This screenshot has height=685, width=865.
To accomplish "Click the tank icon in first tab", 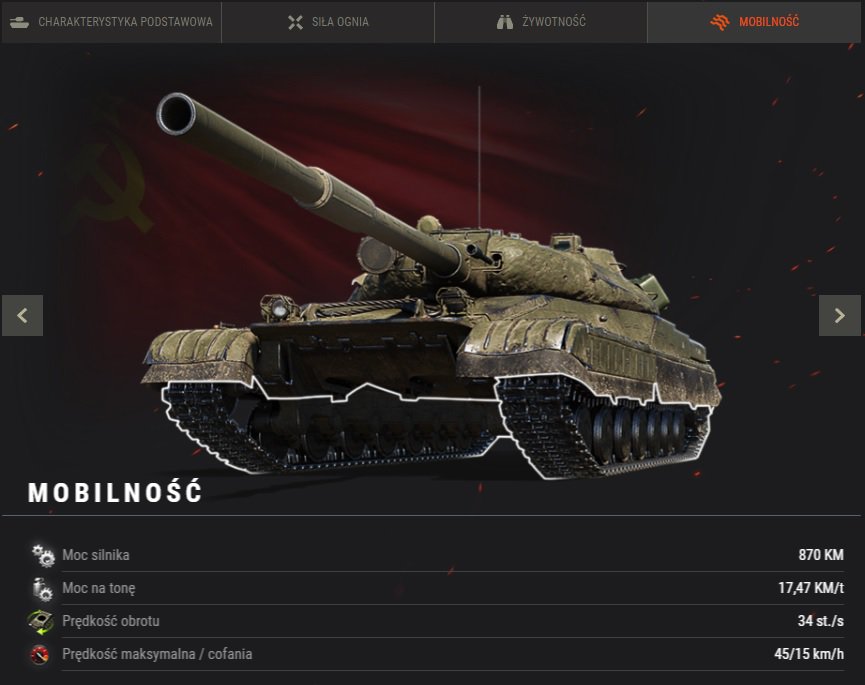I will (x=19, y=22).
